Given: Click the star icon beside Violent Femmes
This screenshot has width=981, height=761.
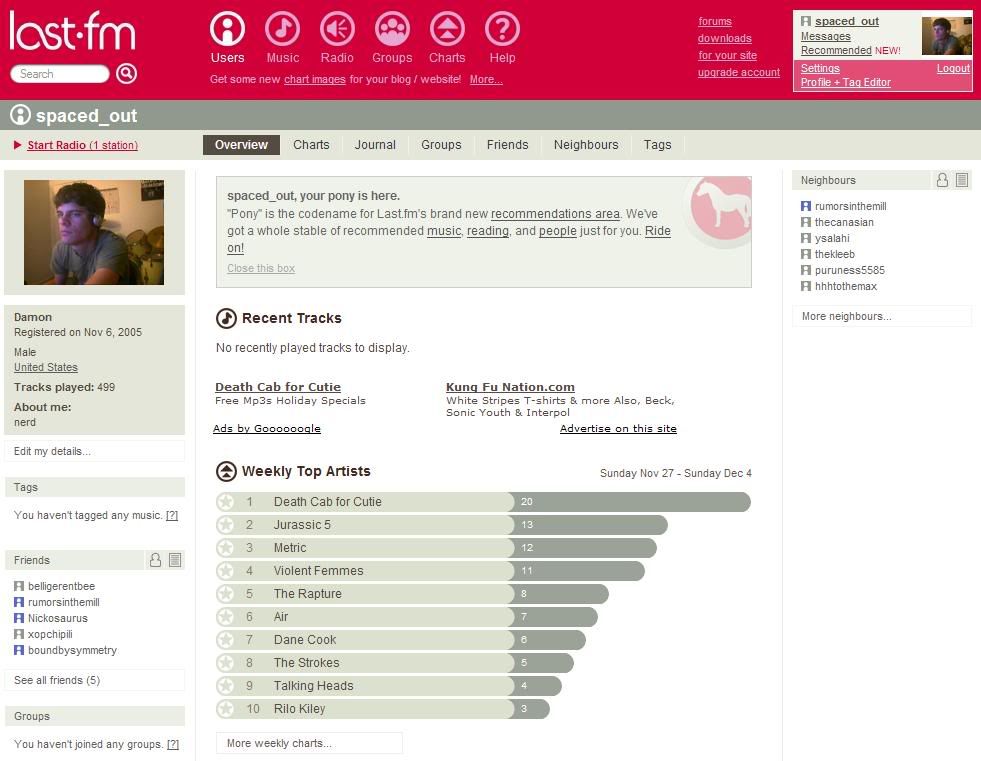Looking at the screenshot, I should tap(225, 570).
